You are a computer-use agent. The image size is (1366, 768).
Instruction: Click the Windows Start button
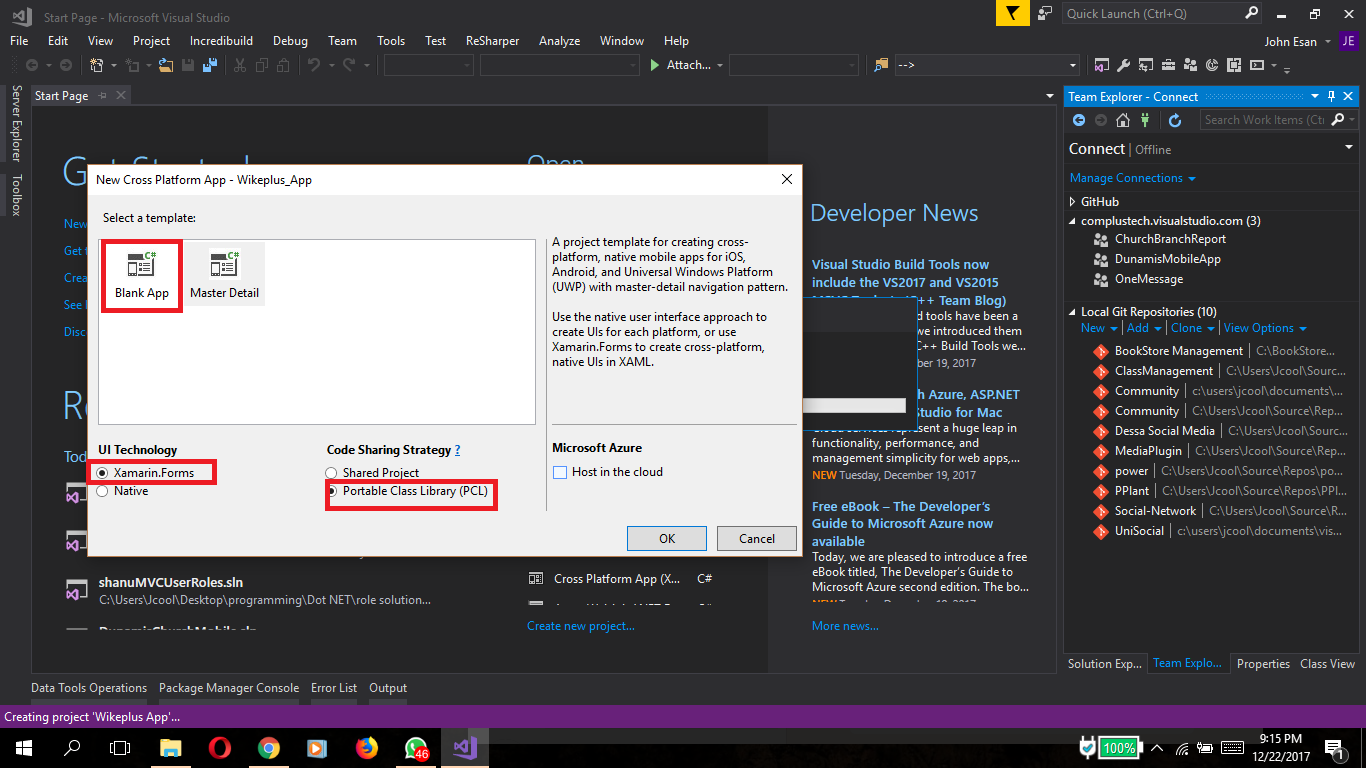click(23, 747)
